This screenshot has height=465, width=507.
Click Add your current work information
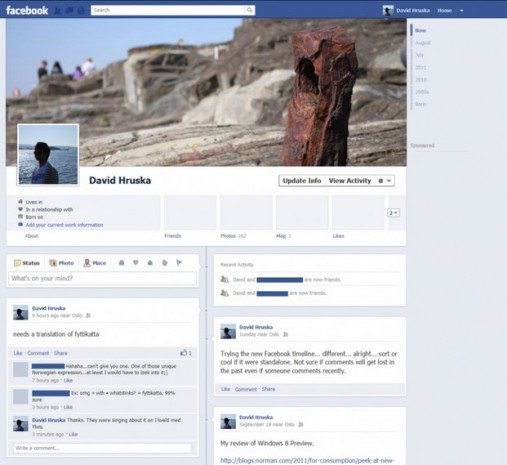click(64, 225)
